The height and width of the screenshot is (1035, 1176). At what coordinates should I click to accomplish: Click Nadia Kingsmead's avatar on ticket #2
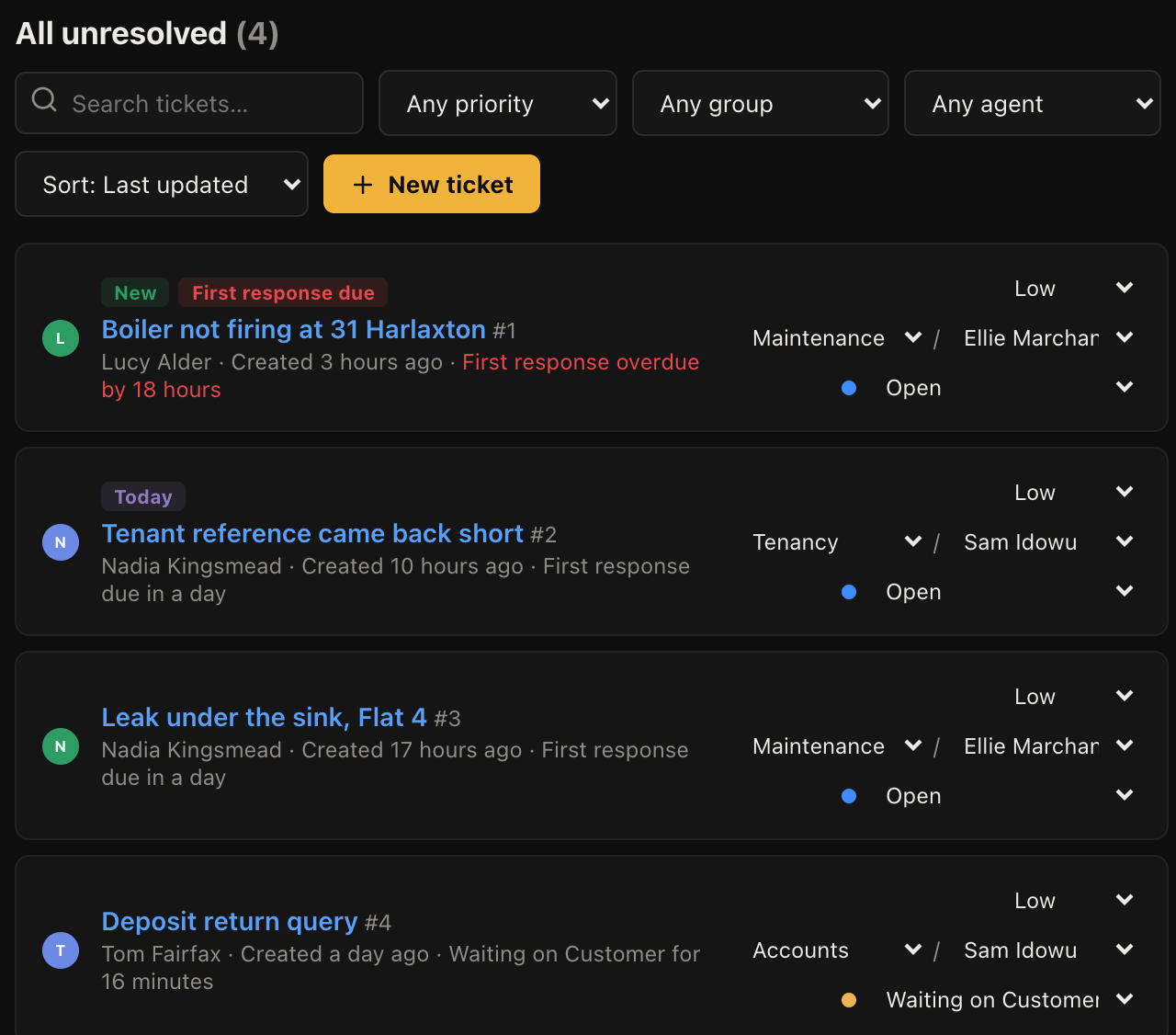61,542
